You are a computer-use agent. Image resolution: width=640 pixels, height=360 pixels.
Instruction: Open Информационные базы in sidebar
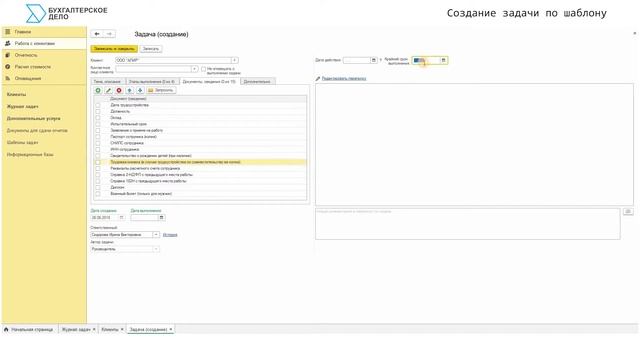30,155
